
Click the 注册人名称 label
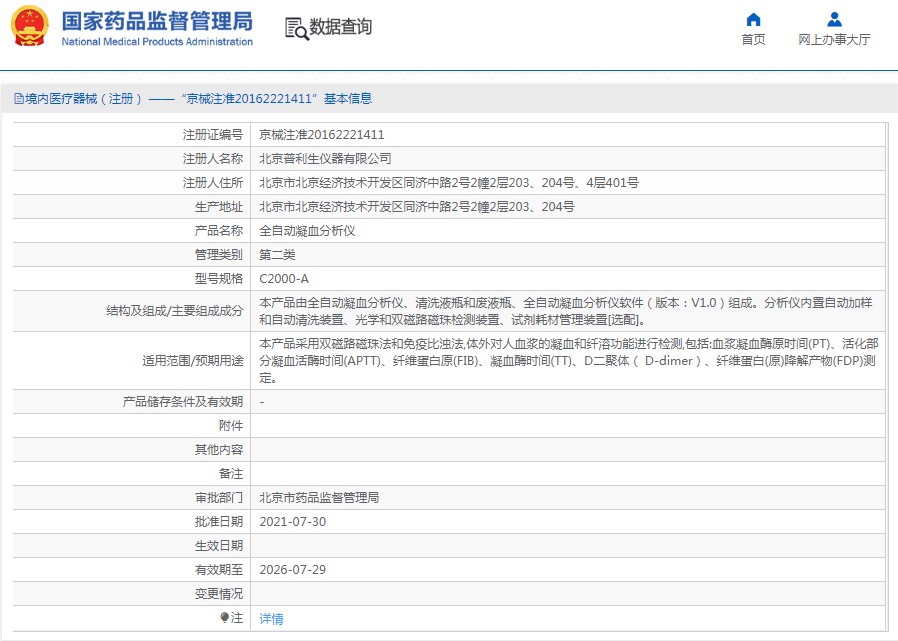(212, 159)
